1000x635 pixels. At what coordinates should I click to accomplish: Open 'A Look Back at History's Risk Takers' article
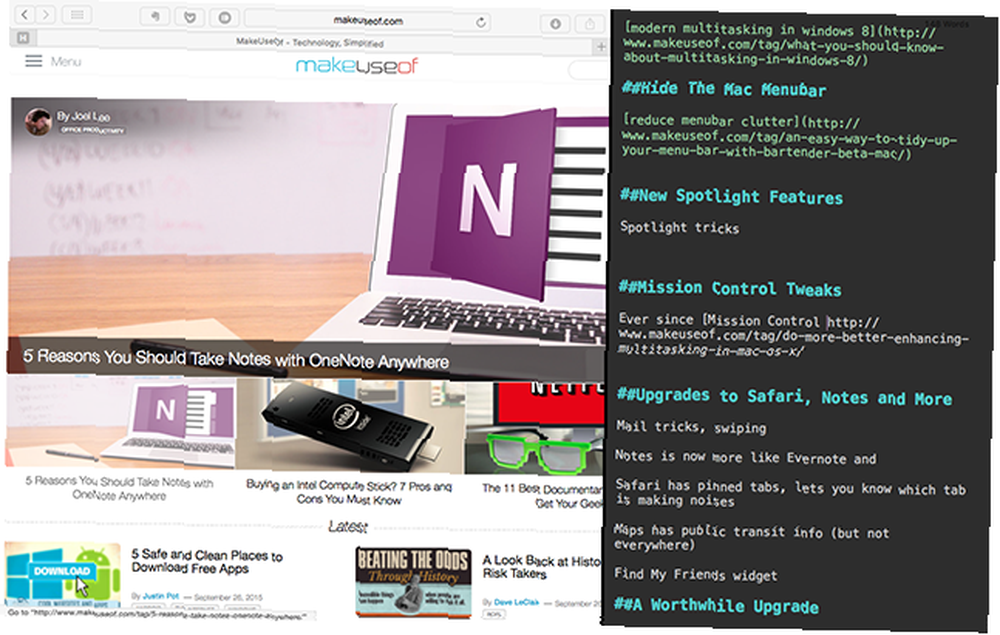(541, 567)
